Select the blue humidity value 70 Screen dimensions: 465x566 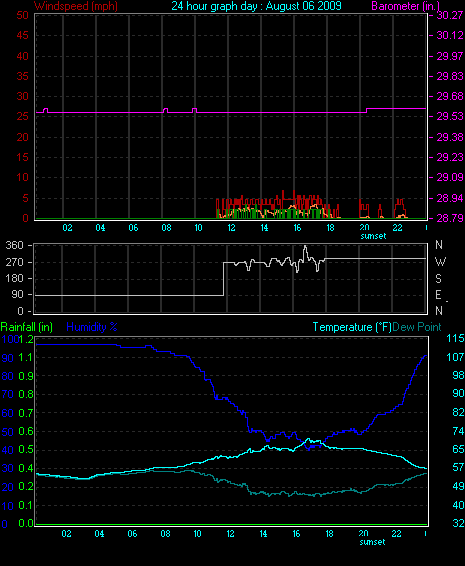coord(8,394)
